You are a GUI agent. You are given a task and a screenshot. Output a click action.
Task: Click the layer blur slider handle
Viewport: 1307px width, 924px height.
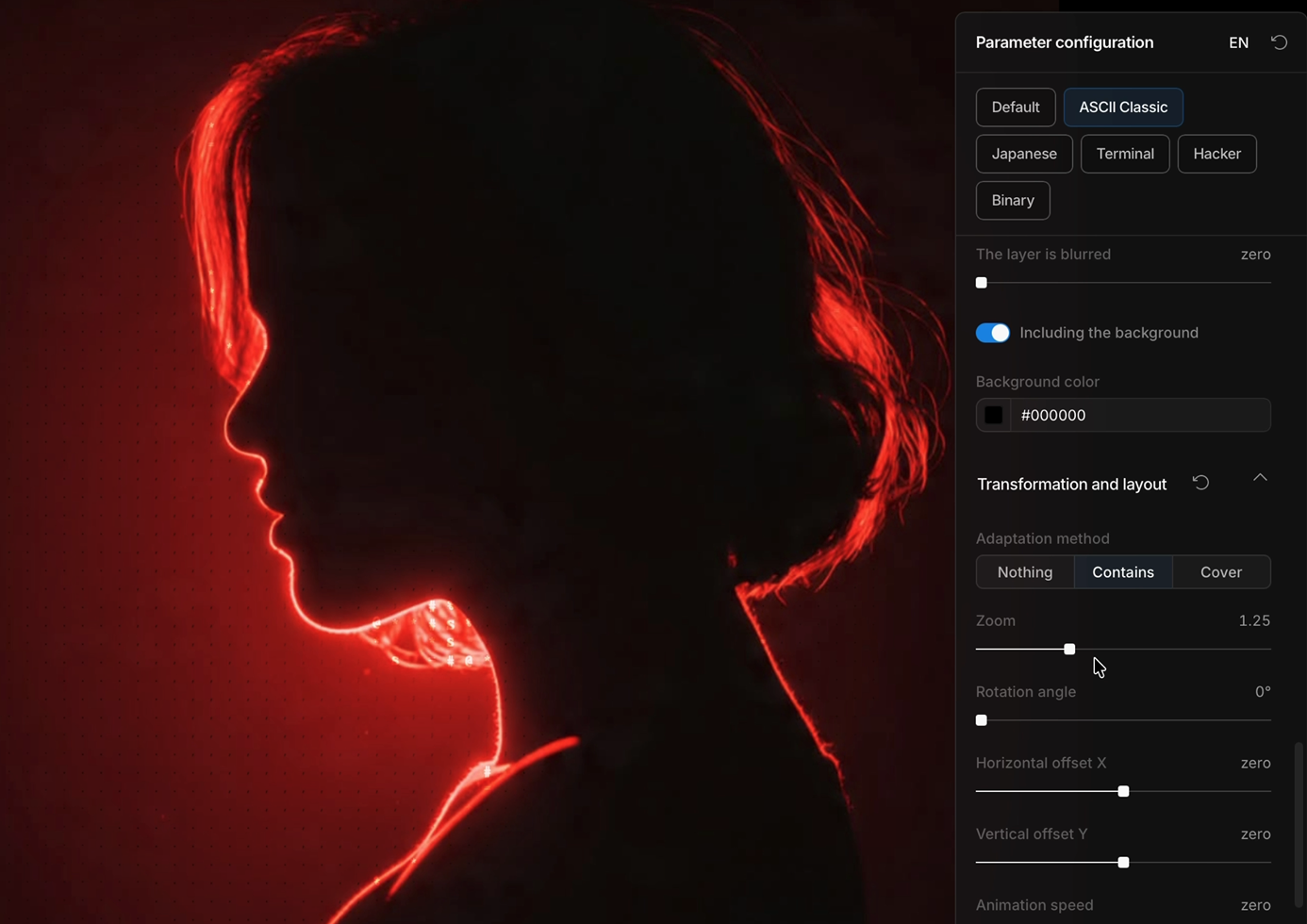(x=982, y=283)
